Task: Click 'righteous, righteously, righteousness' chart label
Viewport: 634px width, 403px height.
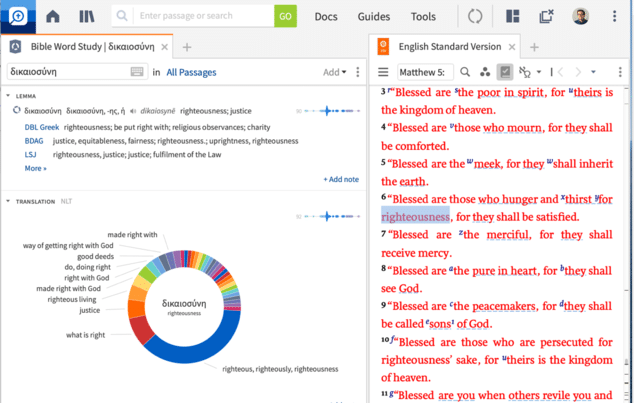Action: coord(280,369)
